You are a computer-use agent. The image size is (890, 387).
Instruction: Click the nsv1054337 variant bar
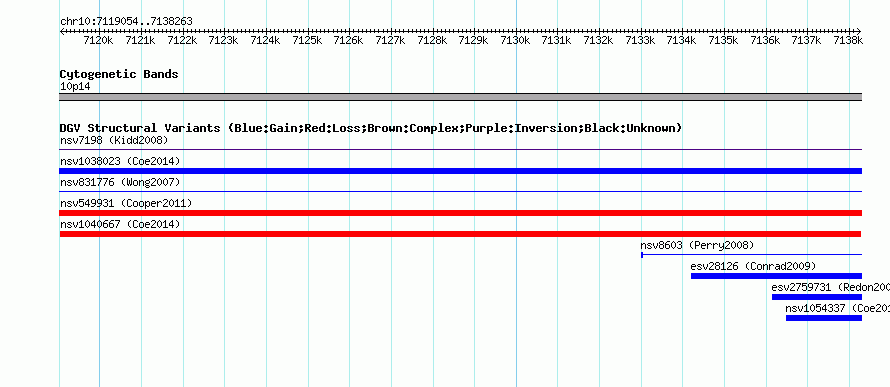pyautogui.click(x=824, y=318)
